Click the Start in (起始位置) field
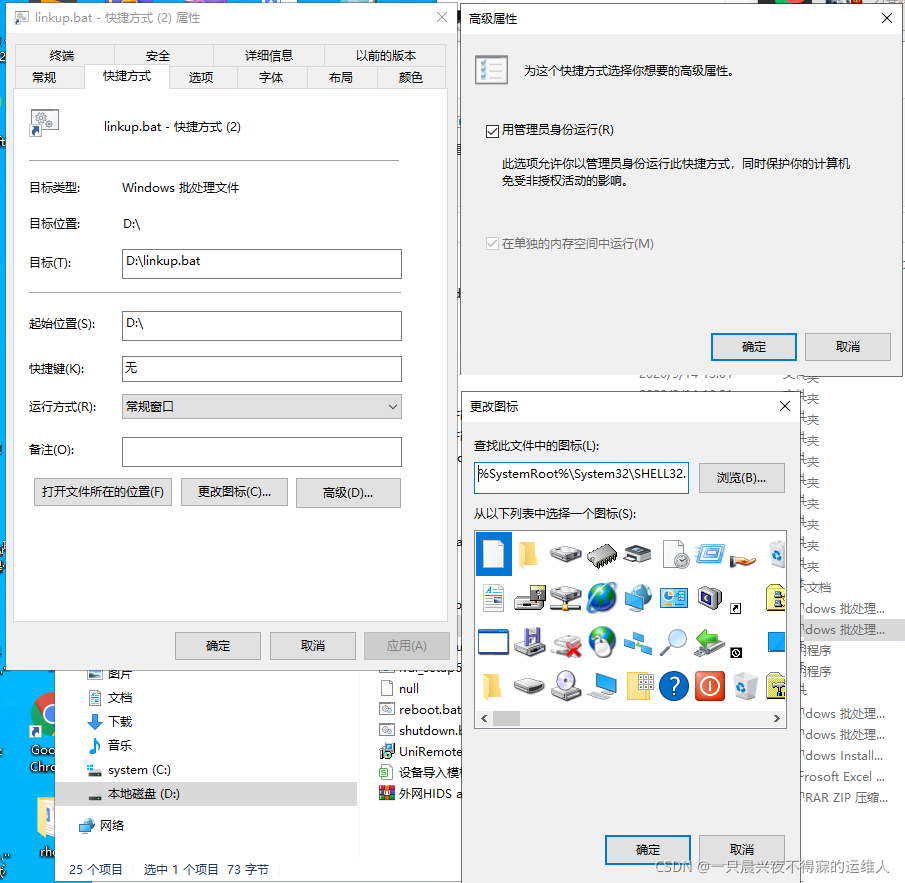The image size is (905, 883). (x=261, y=326)
